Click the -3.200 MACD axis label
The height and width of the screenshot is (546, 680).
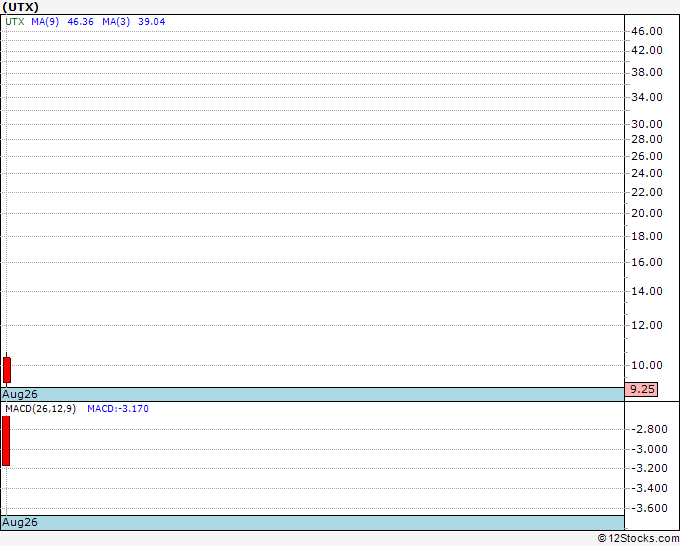tap(649, 468)
